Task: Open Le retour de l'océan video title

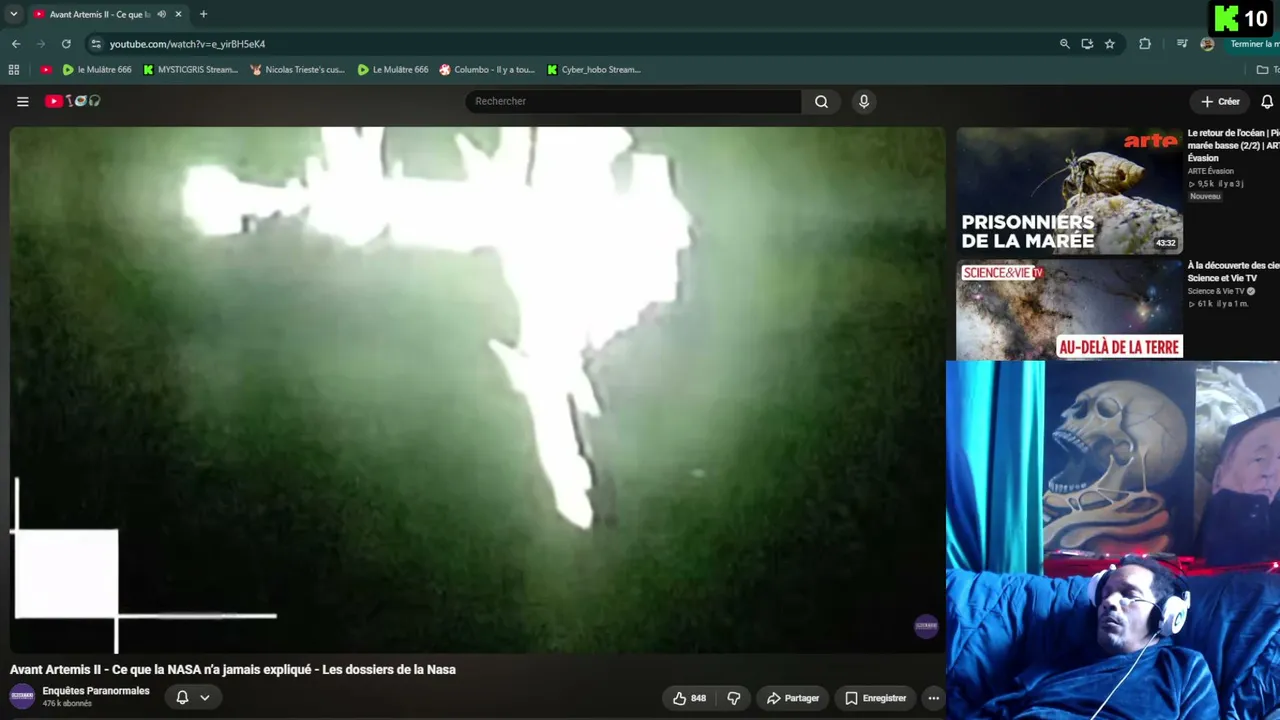Action: [1234, 145]
